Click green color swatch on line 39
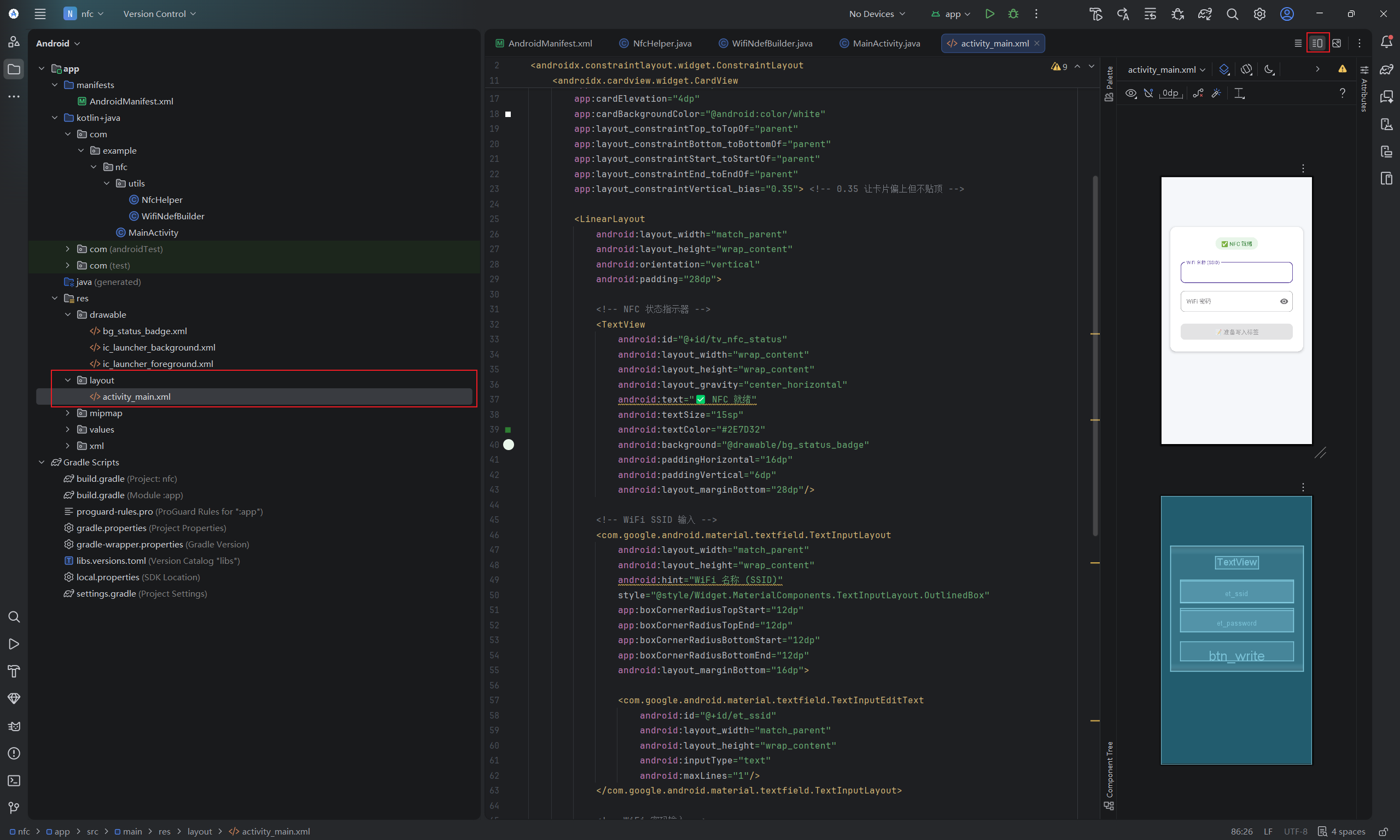This screenshot has height=840, width=1400. point(507,430)
